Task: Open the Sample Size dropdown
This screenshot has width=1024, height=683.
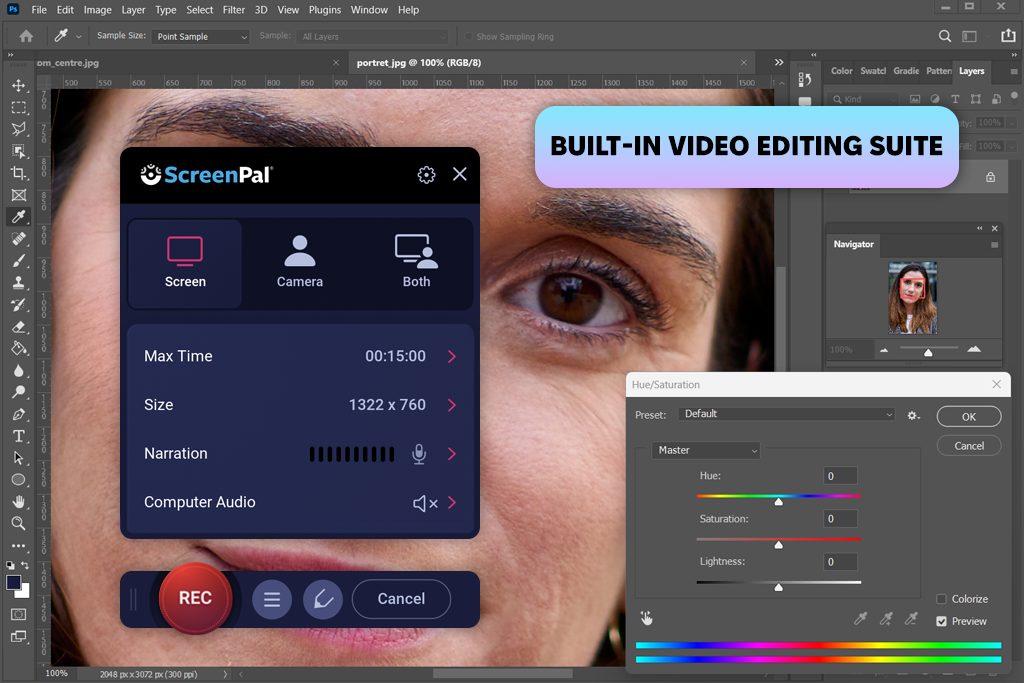Action: (x=200, y=37)
